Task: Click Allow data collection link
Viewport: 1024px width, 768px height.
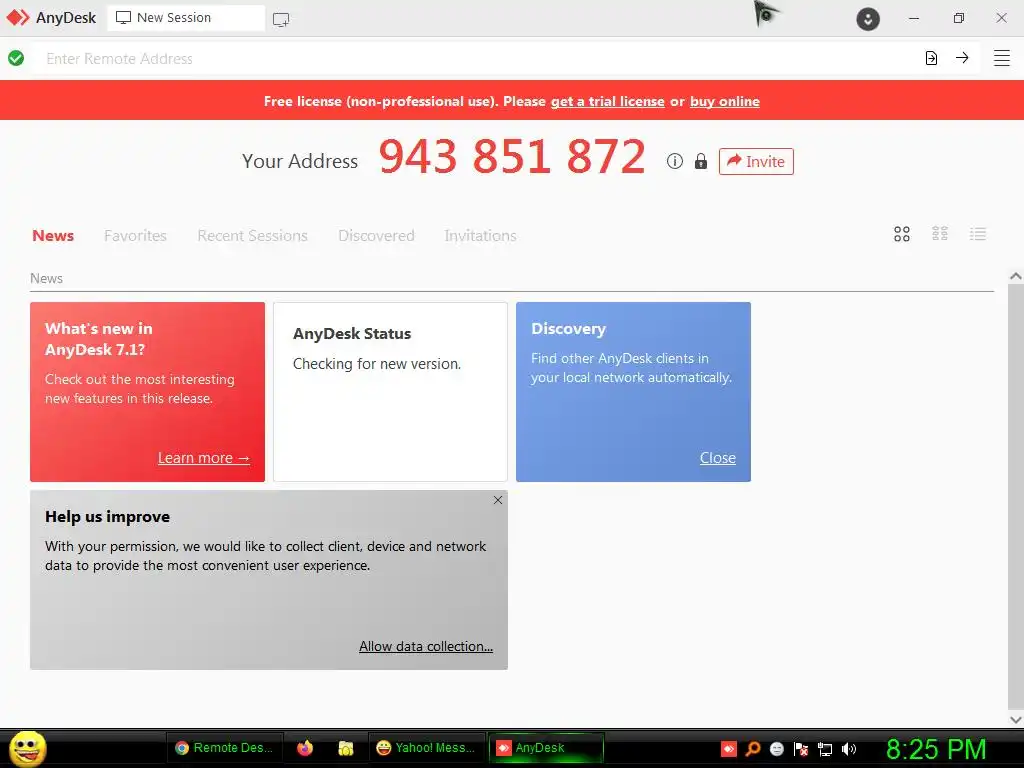Action: (x=426, y=646)
